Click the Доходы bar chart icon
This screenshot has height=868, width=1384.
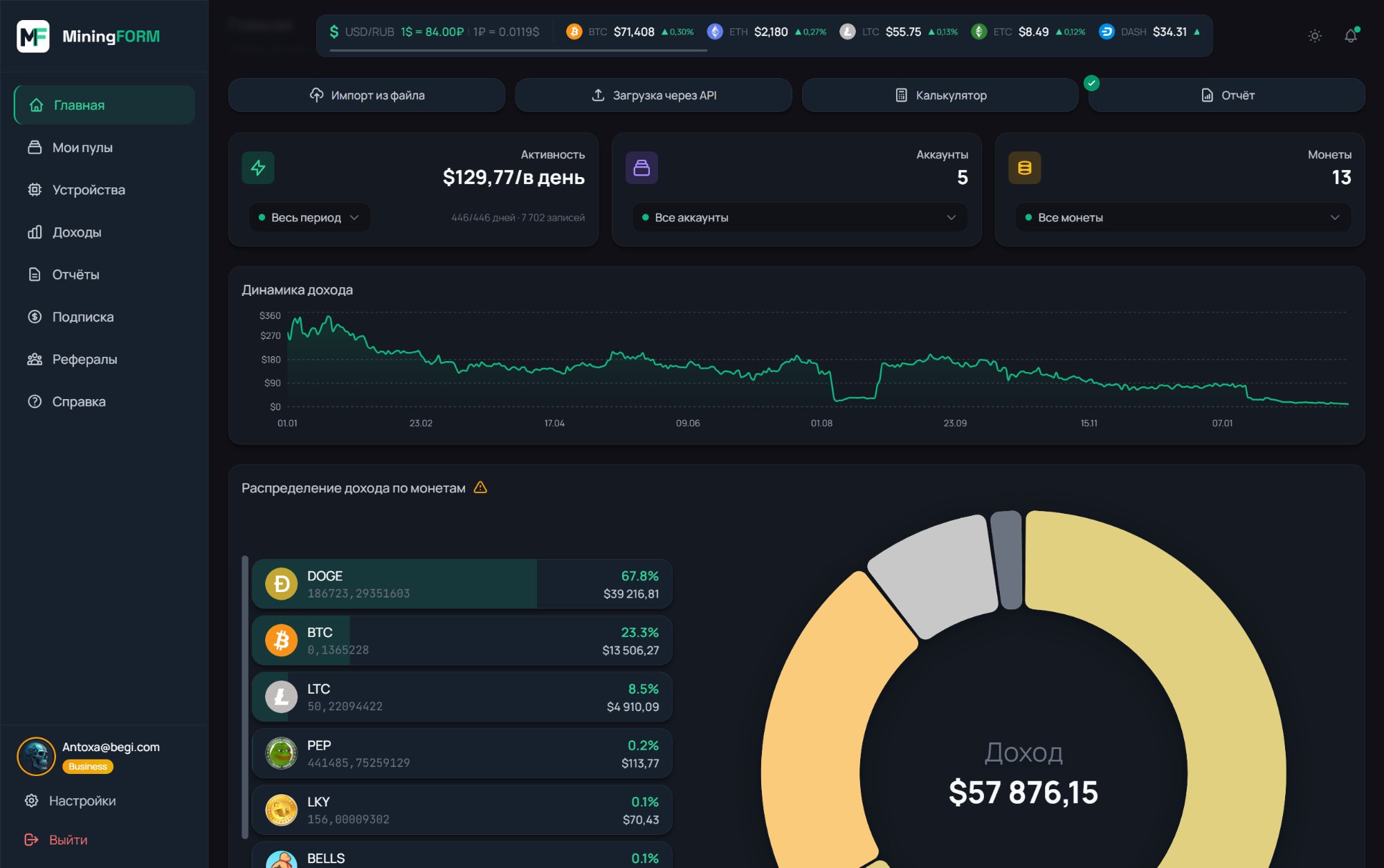(x=35, y=232)
